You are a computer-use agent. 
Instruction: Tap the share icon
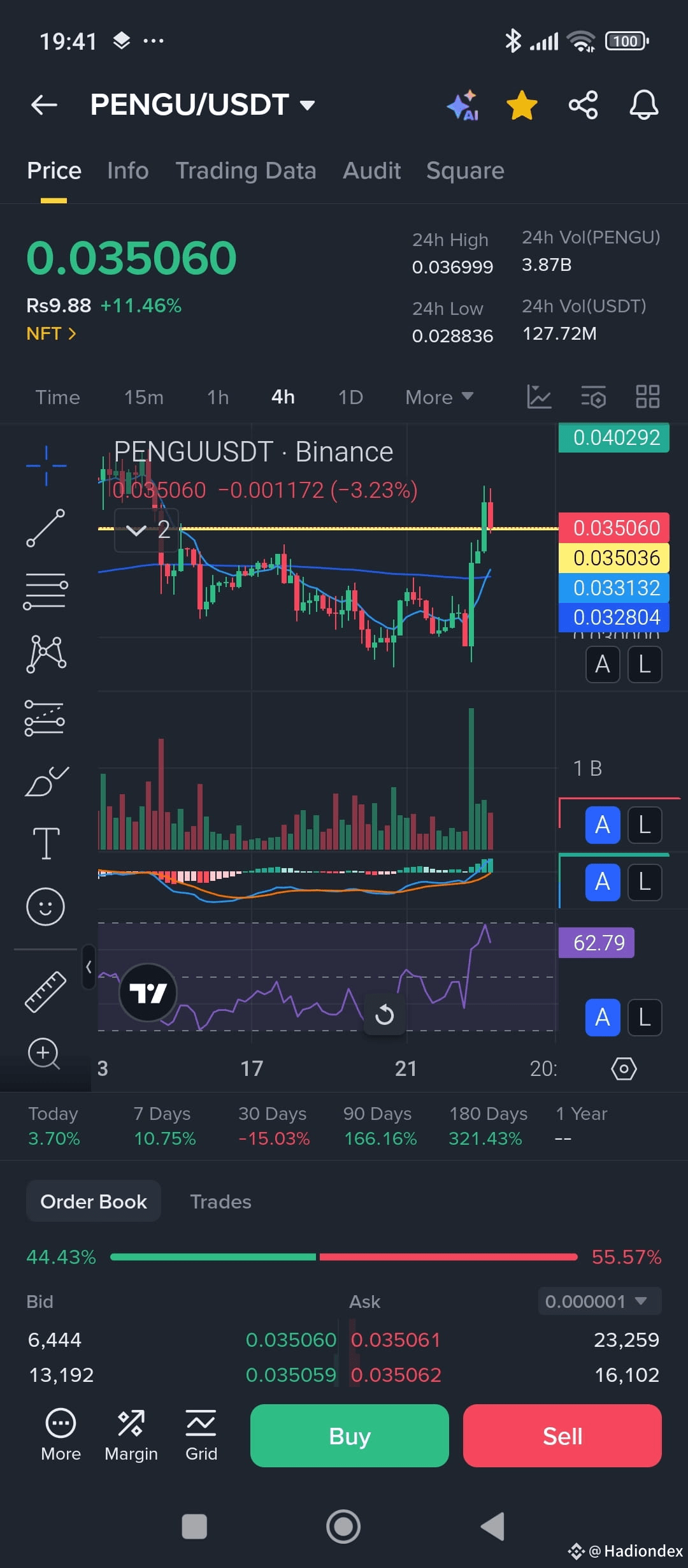pyautogui.click(x=583, y=105)
